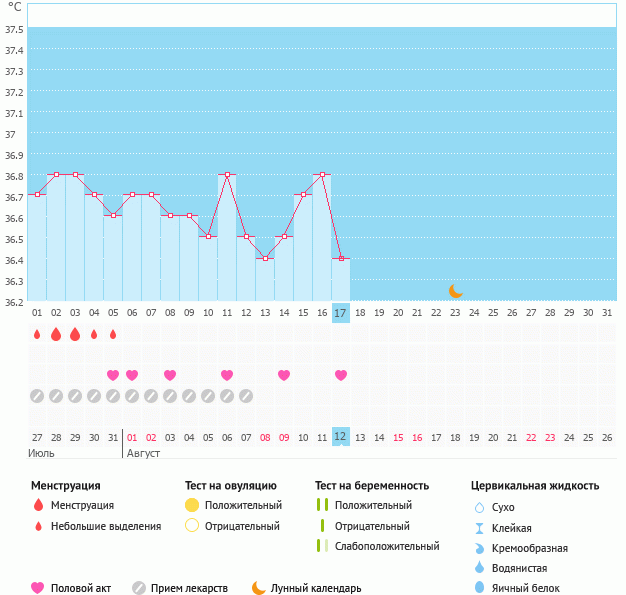Click the 'Слабоположительный' pregnancy test legend label
The image size is (626, 595).
387,546
